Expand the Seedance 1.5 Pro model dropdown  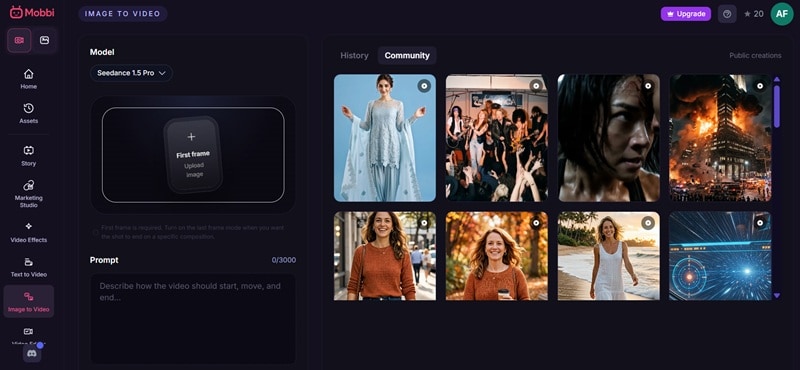click(131, 73)
